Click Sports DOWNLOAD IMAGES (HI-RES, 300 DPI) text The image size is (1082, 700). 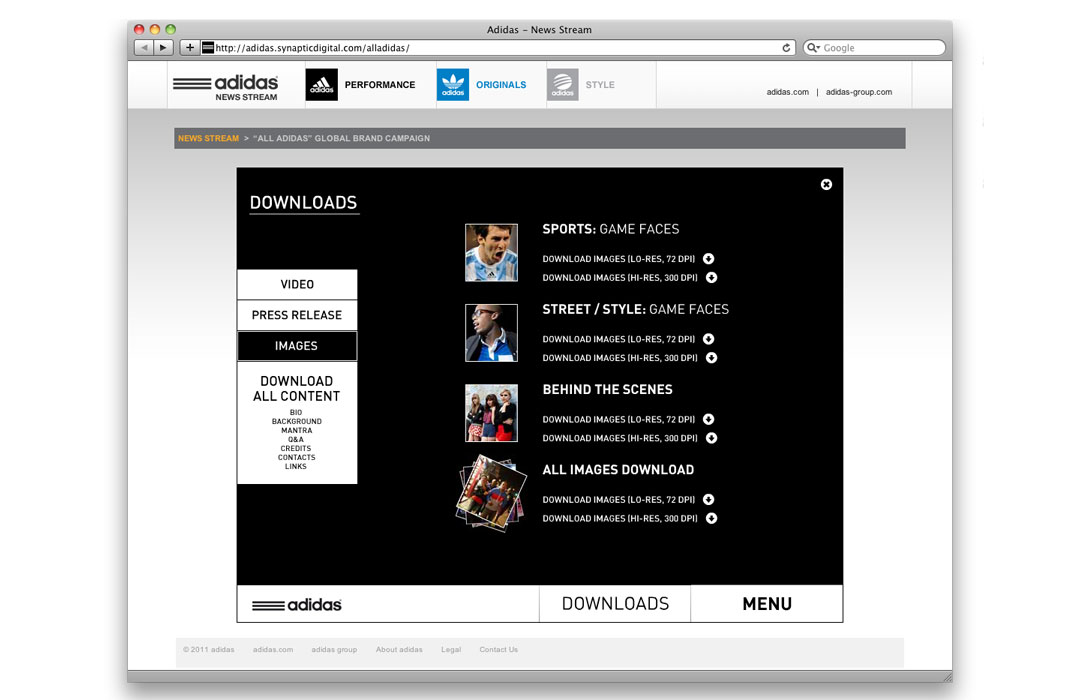[x=620, y=278]
